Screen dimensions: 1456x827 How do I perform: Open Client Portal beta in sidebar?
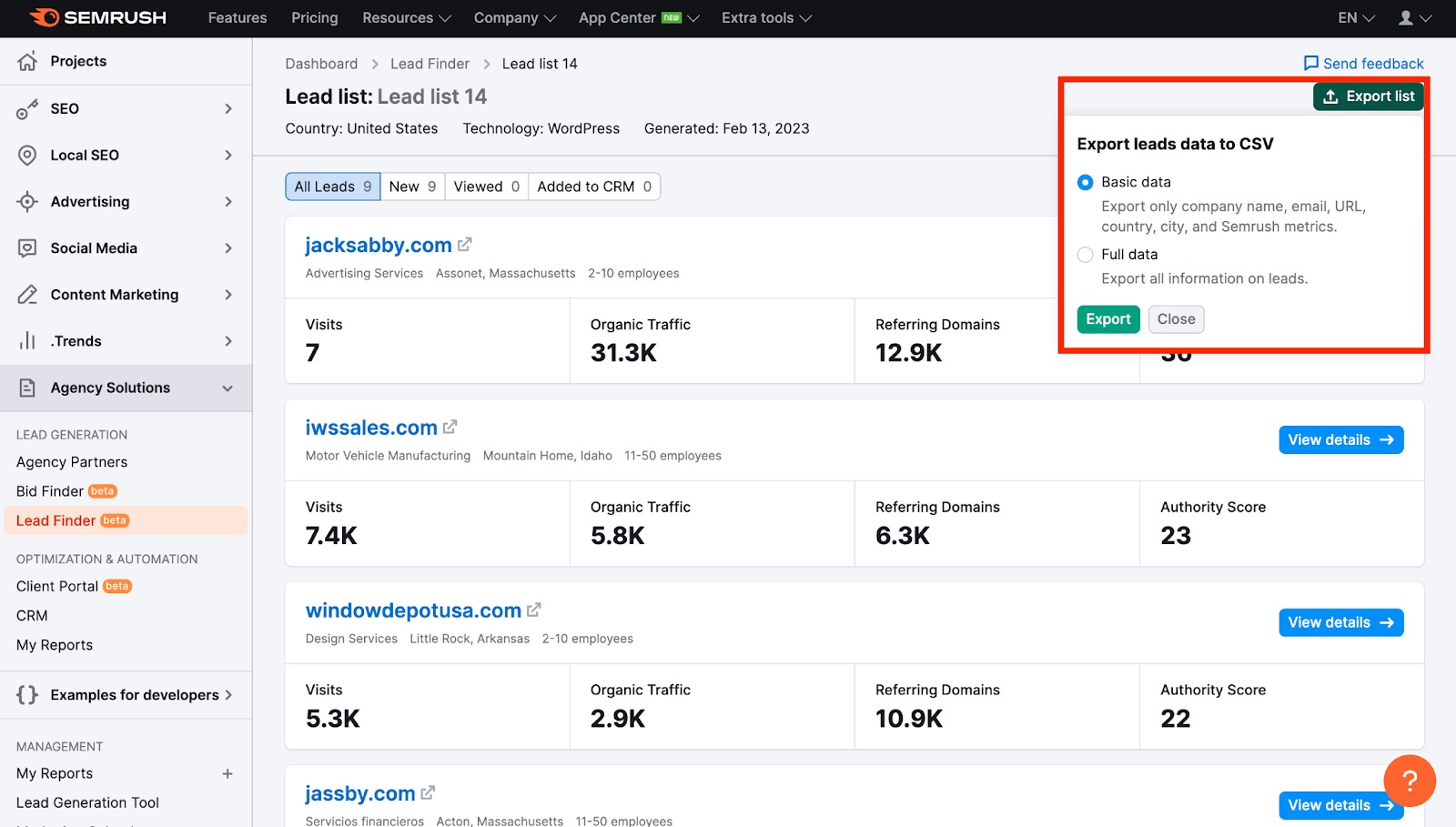[x=74, y=587]
